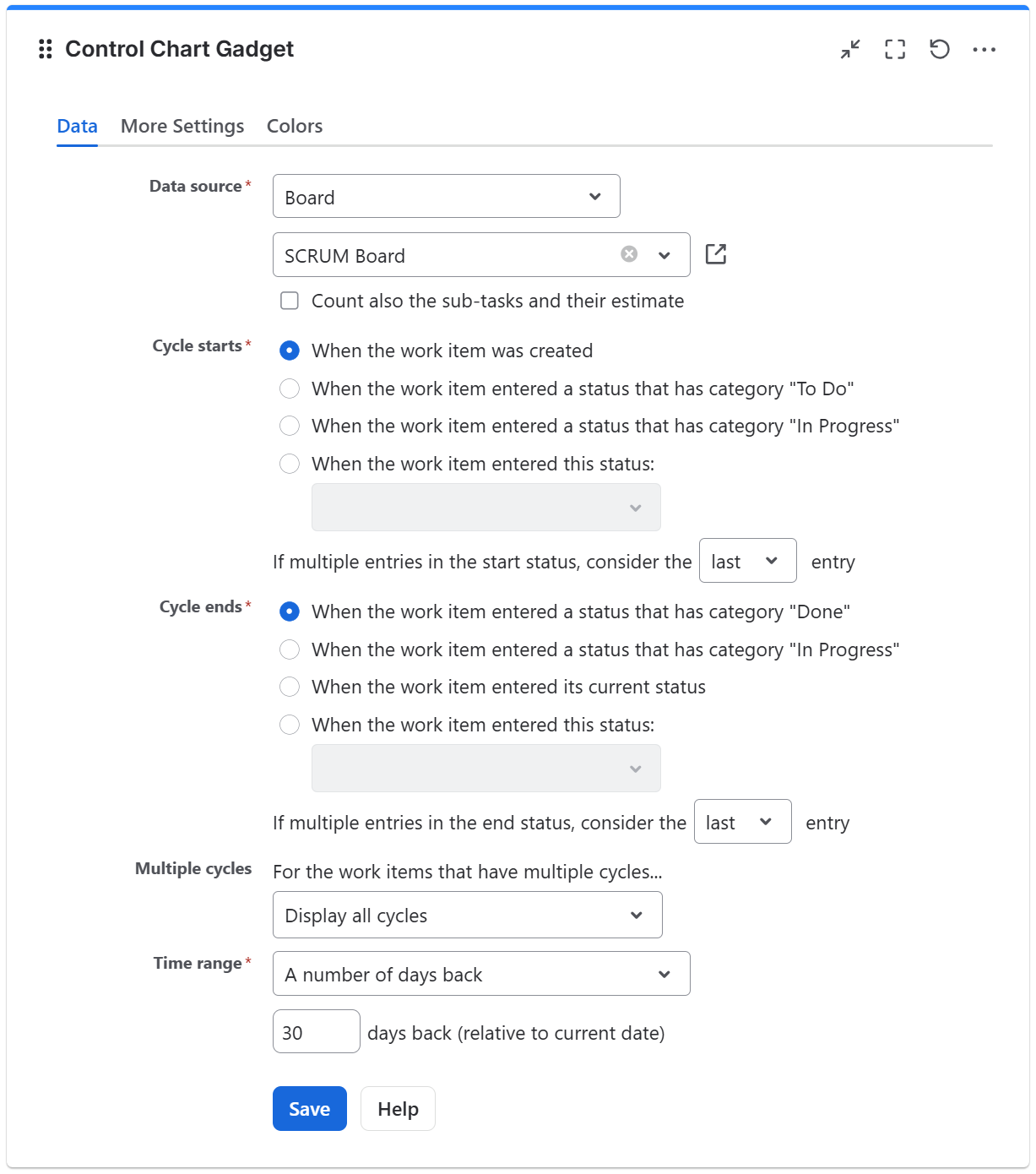Open the Data source Board dropdown
Screen dimensions: 1036x1174
click(x=447, y=196)
